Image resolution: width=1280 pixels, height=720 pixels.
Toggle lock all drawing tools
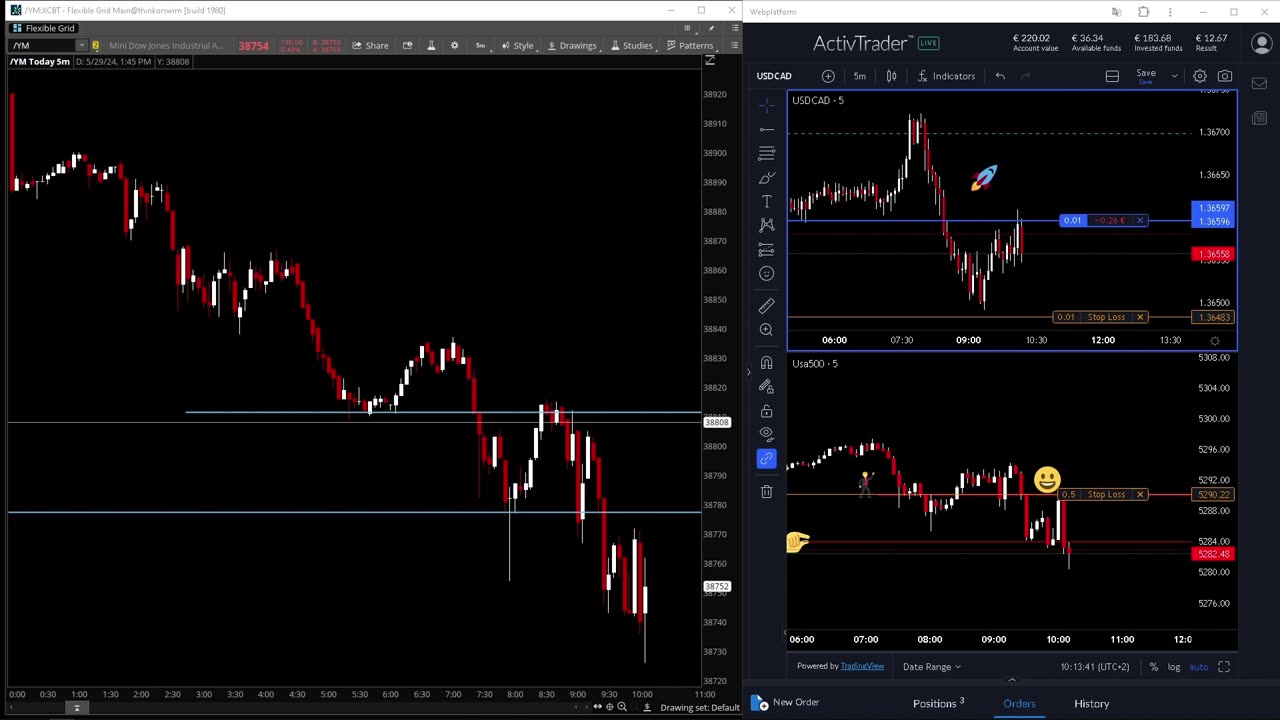(766, 410)
